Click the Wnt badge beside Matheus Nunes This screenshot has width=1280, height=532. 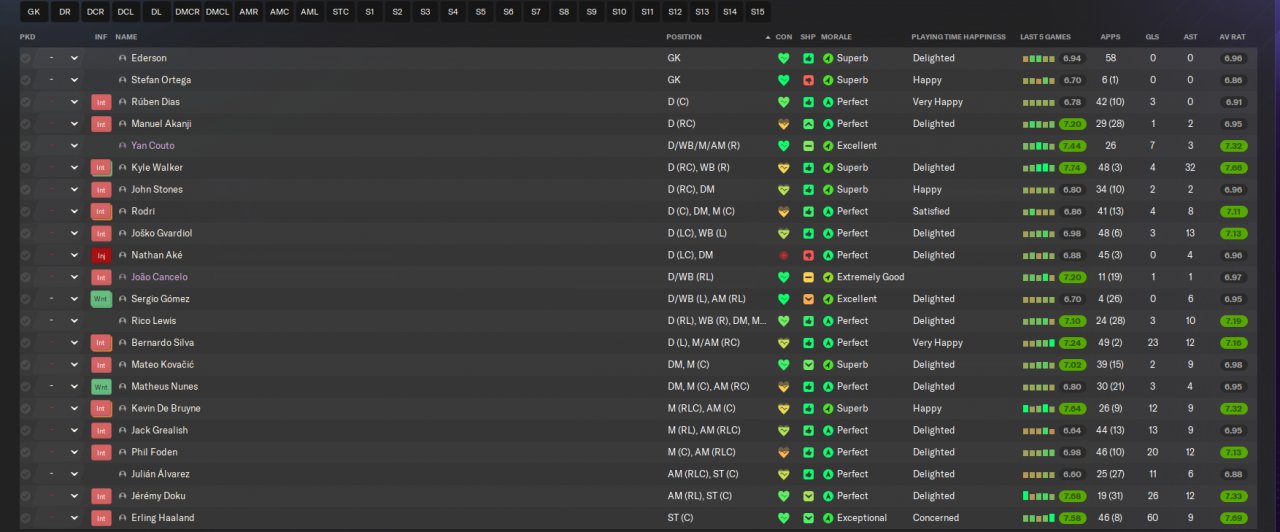pos(101,387)
